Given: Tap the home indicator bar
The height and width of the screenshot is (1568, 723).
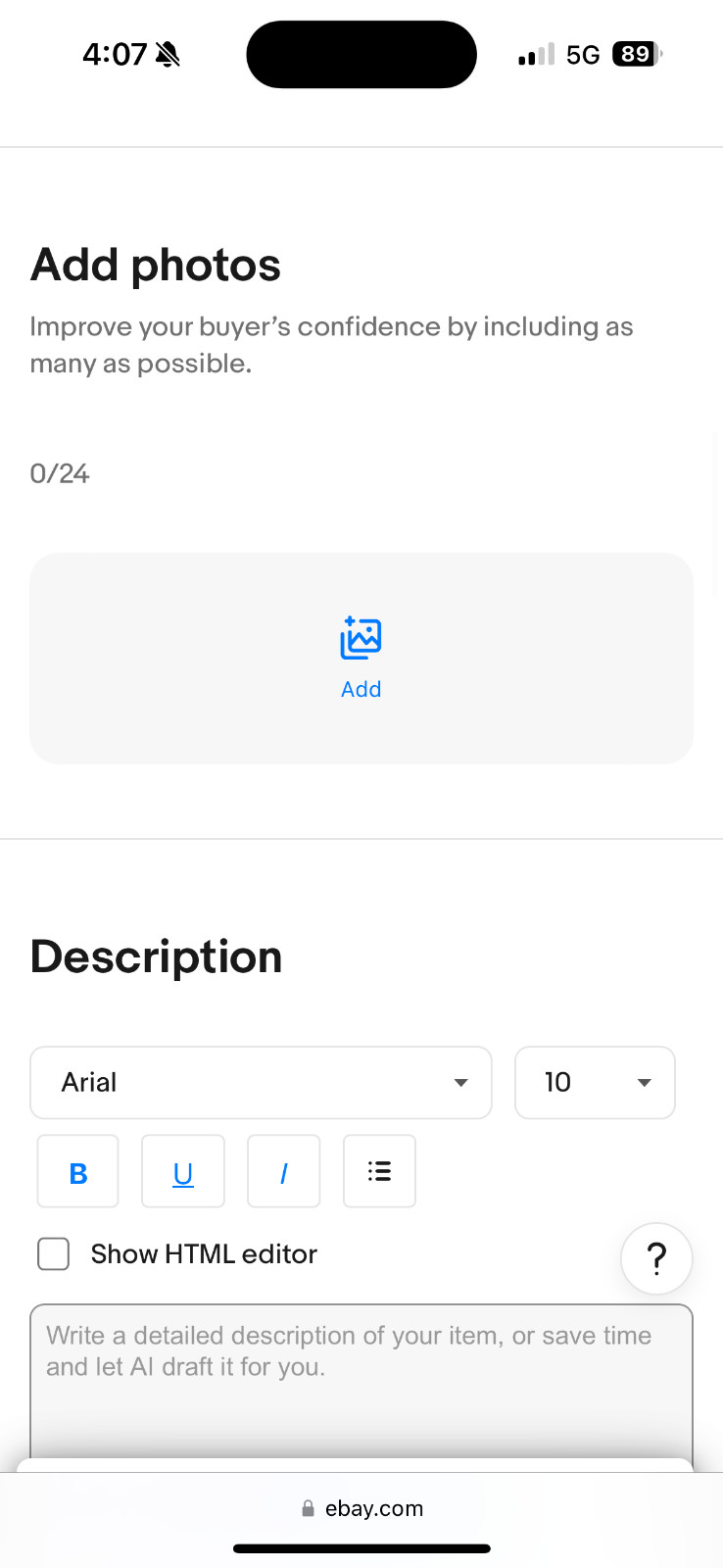Looking at the screenshot, I should [361, 1549].
